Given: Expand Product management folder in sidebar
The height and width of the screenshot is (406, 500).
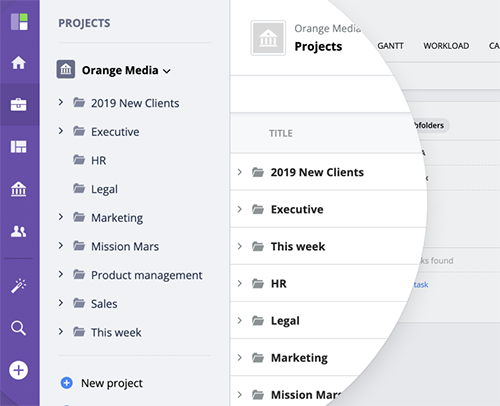Looking at the screenshot, I should point(61,274).
